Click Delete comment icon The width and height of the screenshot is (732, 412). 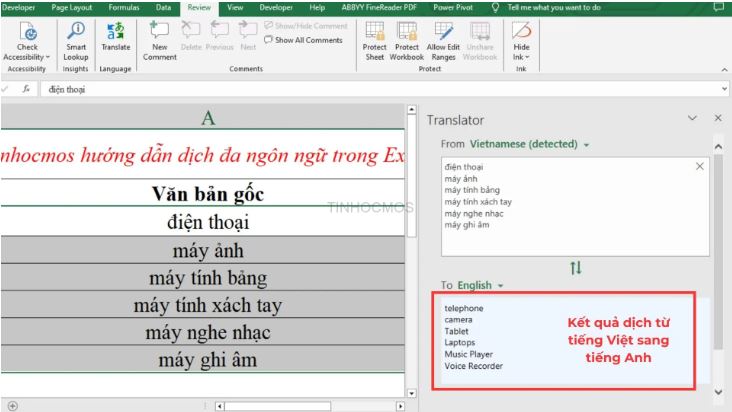point(191,36)
